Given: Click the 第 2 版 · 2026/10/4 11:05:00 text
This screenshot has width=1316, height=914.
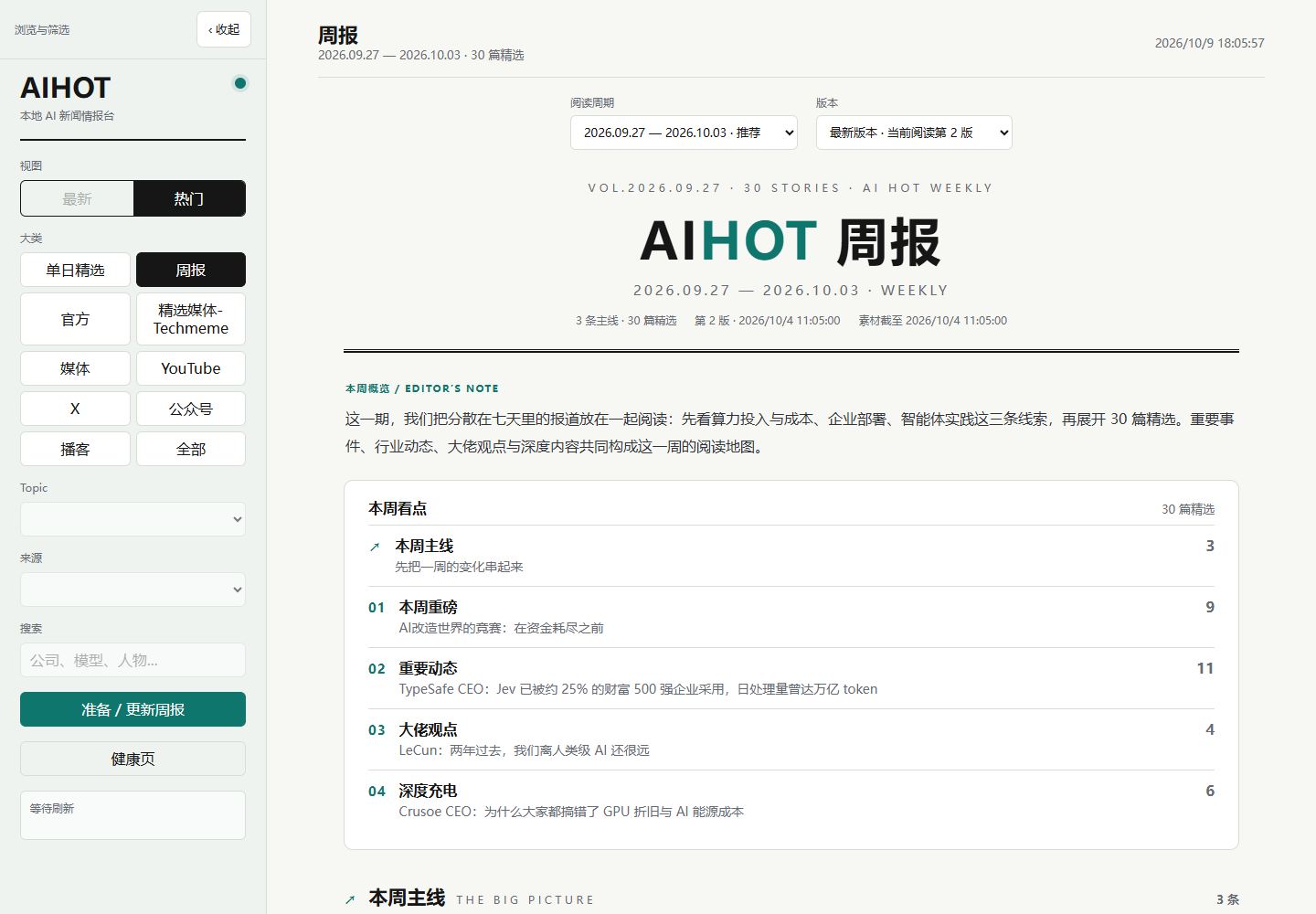Looking at the screenshot, I should click(767, 321).
